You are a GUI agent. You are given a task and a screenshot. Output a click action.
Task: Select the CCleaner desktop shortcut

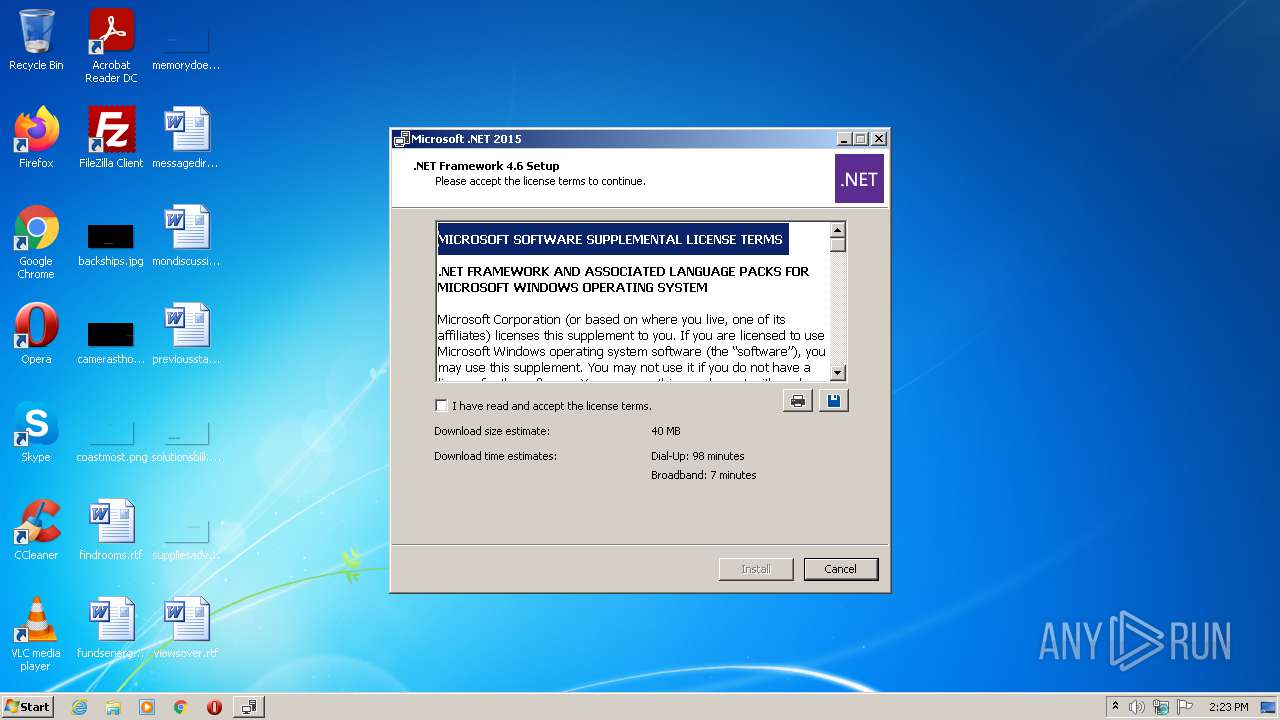point(36,531)
